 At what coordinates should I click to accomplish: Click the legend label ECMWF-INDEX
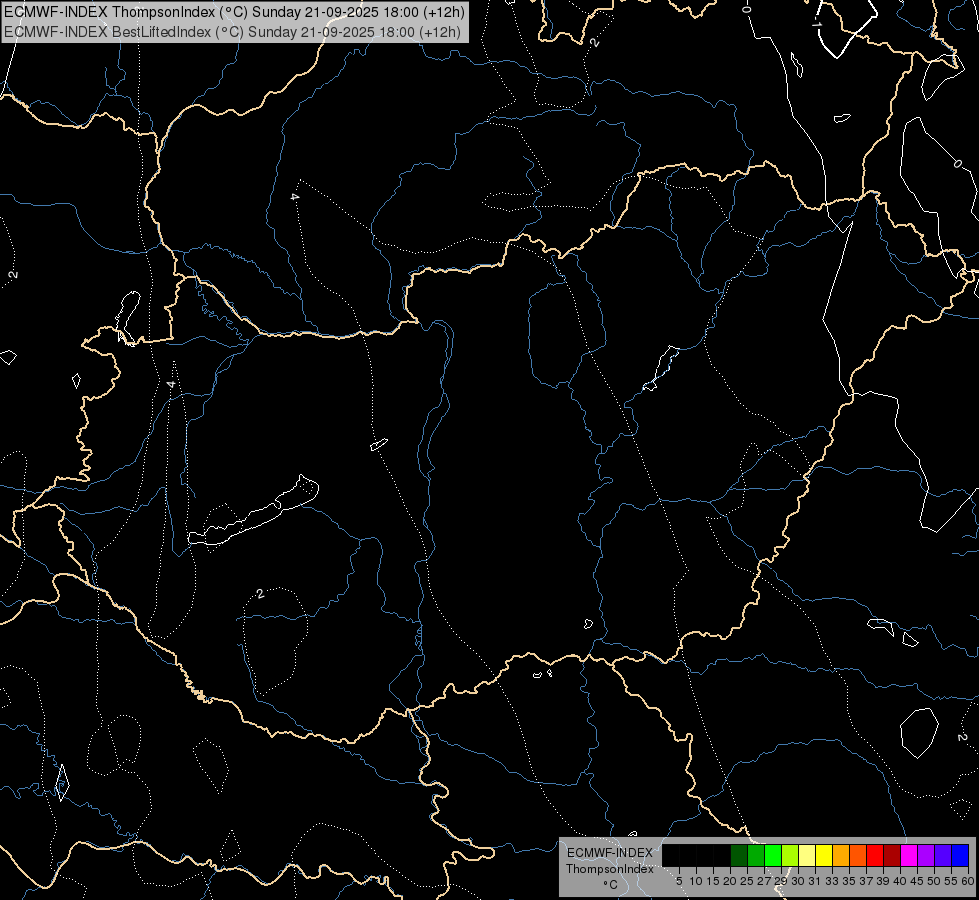coord(609,853)
